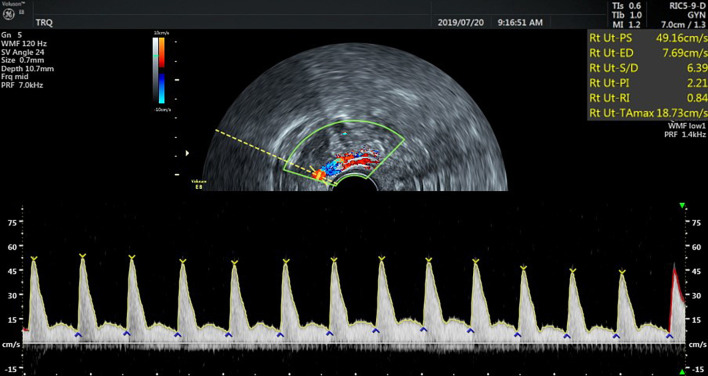Select the last yellow peak systolic marker

(x=622, y=272)
